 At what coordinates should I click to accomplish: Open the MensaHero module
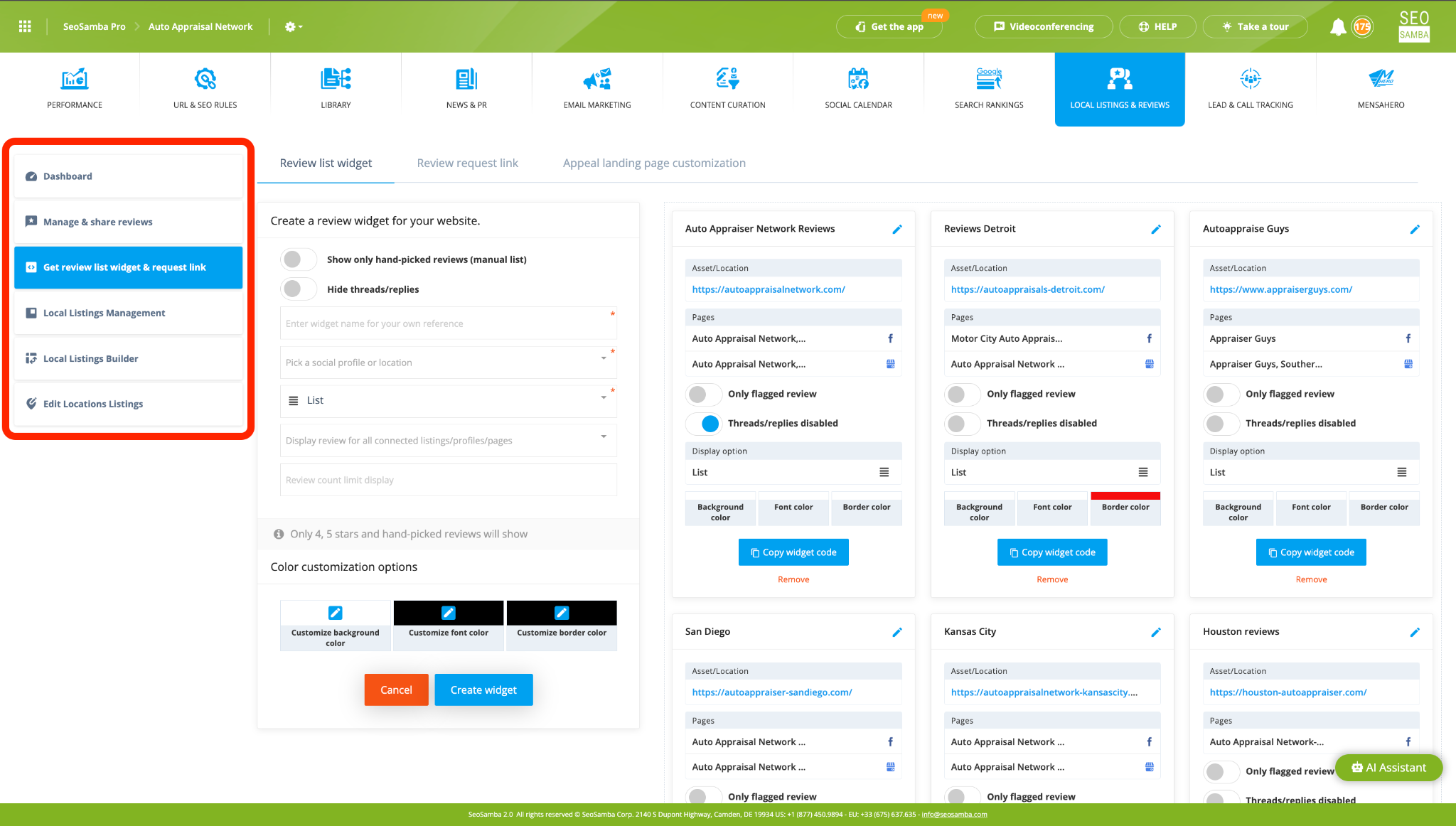(1381, 89)
